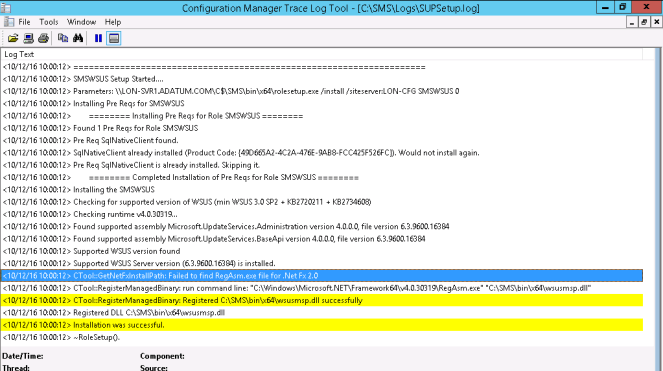Click the Log Text column header

tap(321, 54)
